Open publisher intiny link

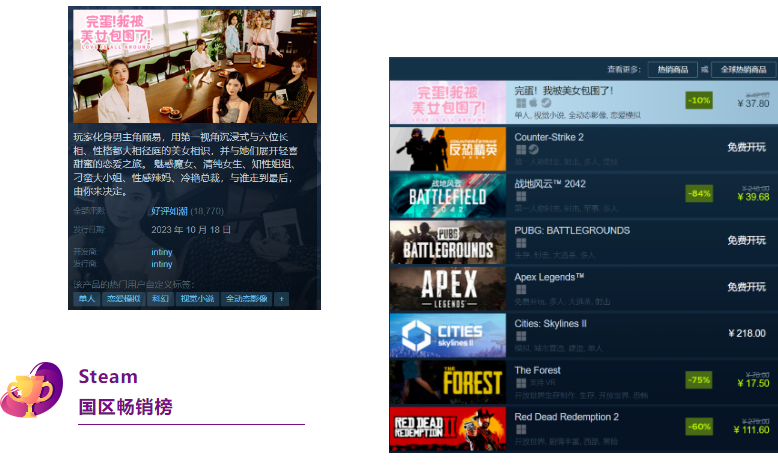pos(162,264)
